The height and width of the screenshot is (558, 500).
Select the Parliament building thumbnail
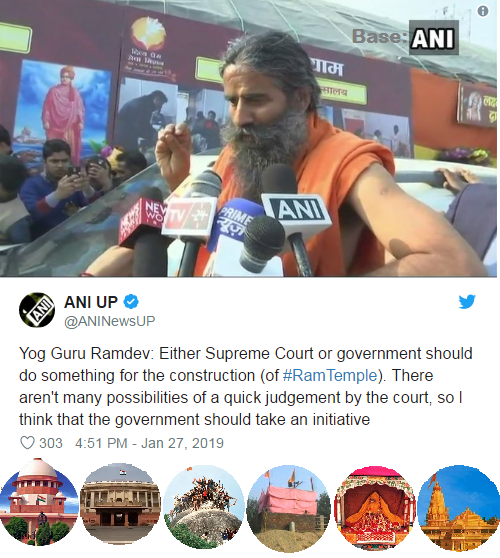pos(120,504)
